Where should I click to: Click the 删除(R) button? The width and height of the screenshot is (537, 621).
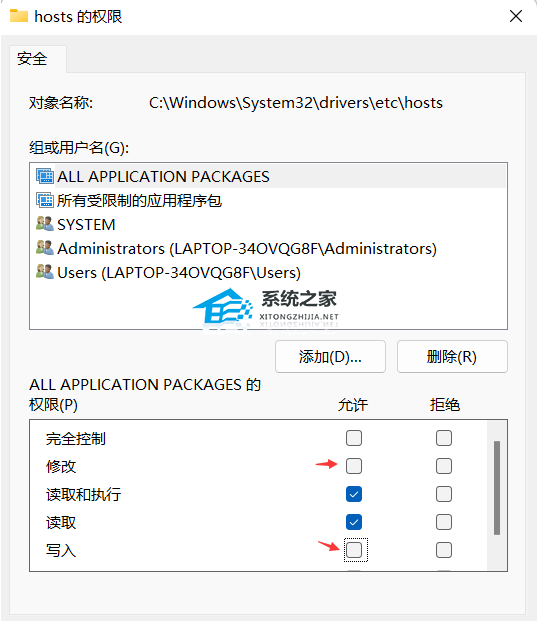click(x=452, y=357)
